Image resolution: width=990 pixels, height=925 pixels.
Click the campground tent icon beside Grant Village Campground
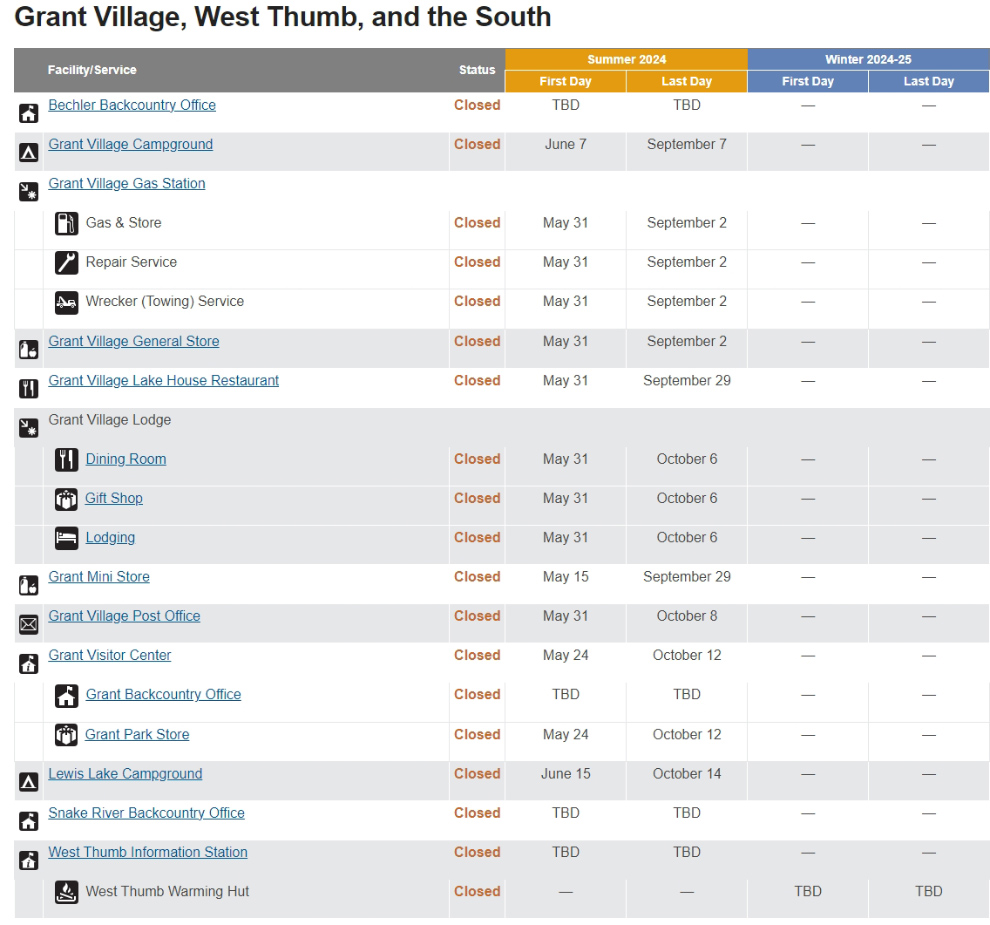click(28, 153)
